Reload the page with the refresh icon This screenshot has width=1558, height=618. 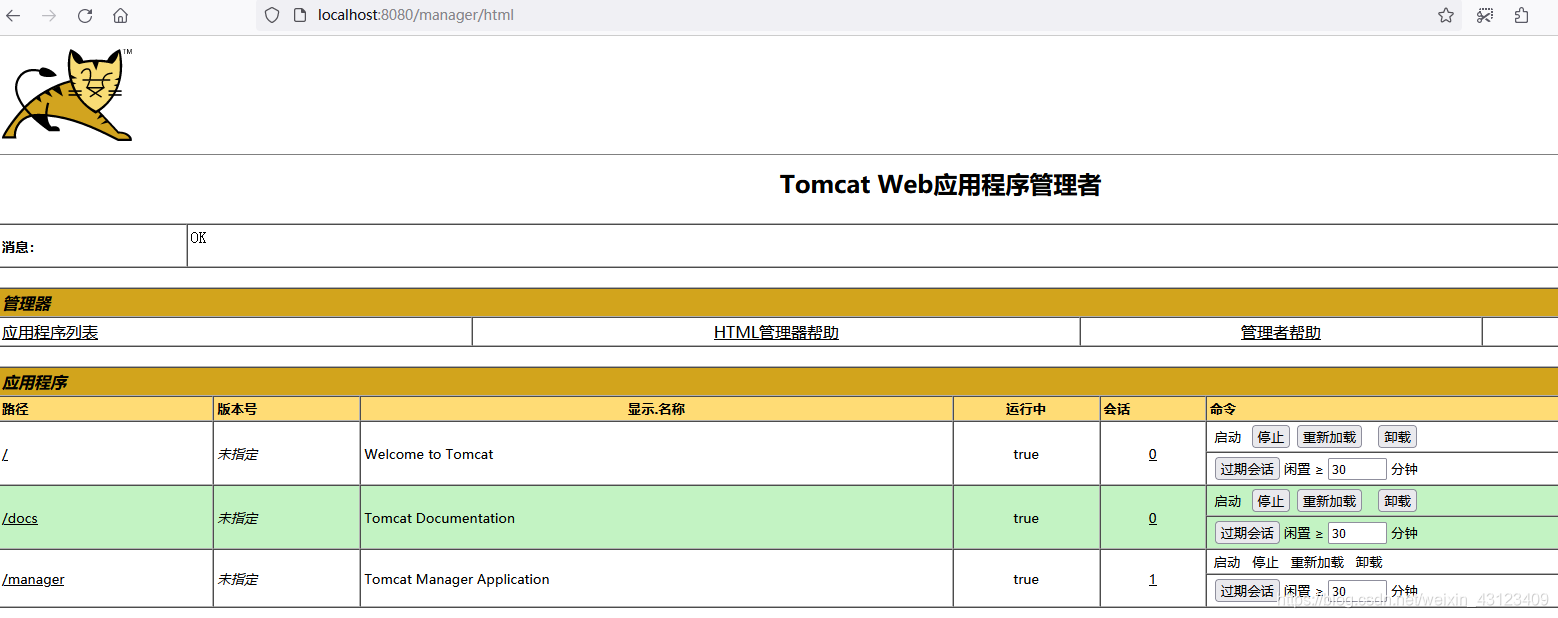[x=85, y=15]
